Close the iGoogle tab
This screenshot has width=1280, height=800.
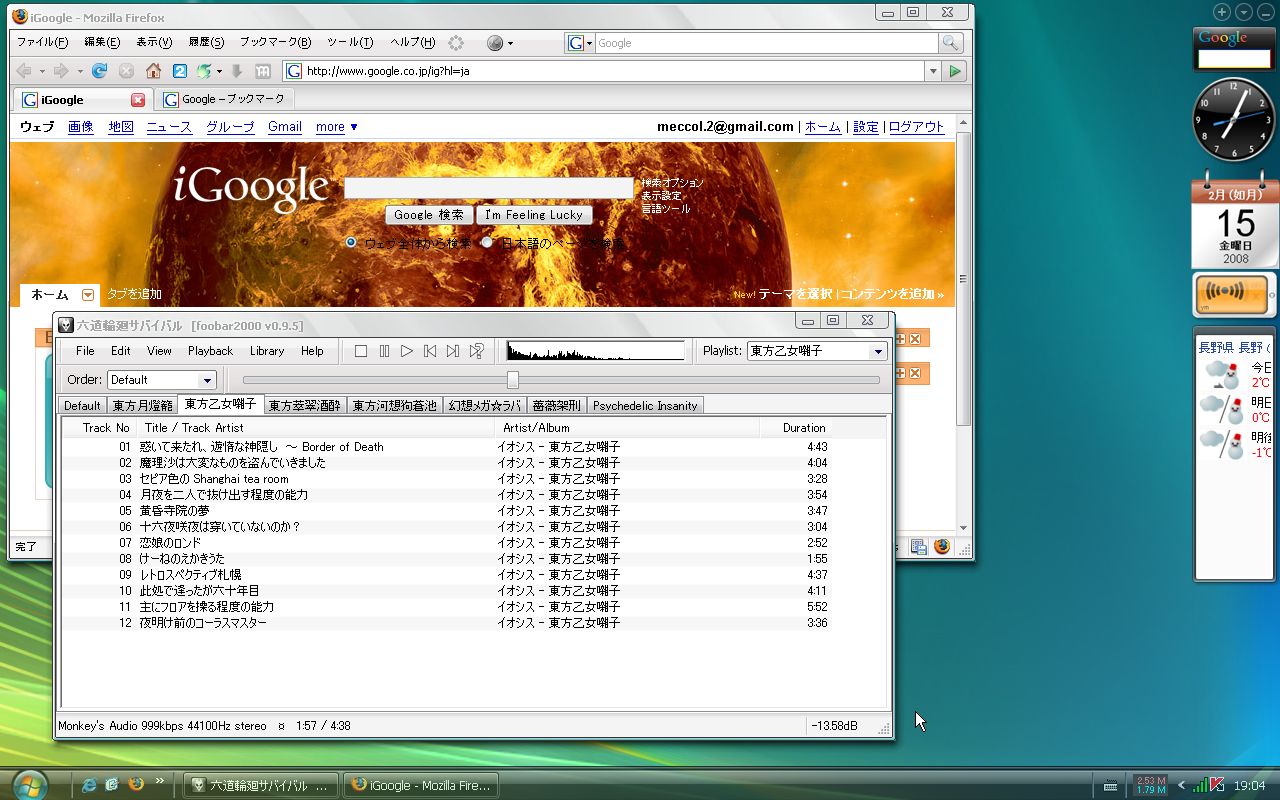tap(138, 100)
